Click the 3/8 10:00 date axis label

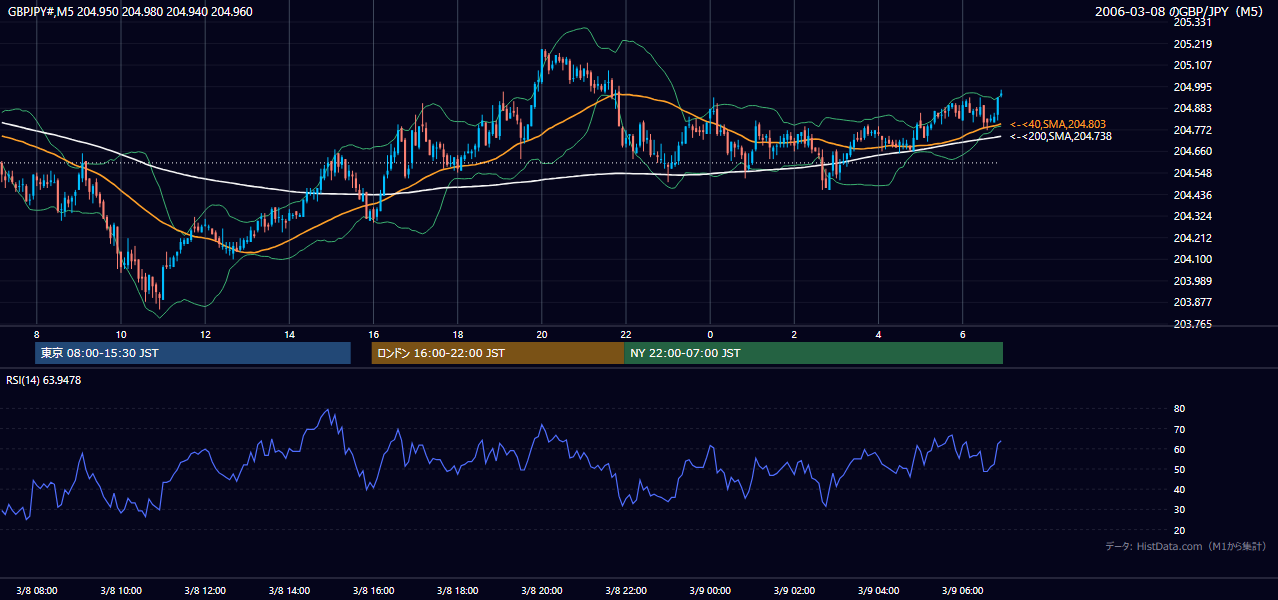pos(121,590)
